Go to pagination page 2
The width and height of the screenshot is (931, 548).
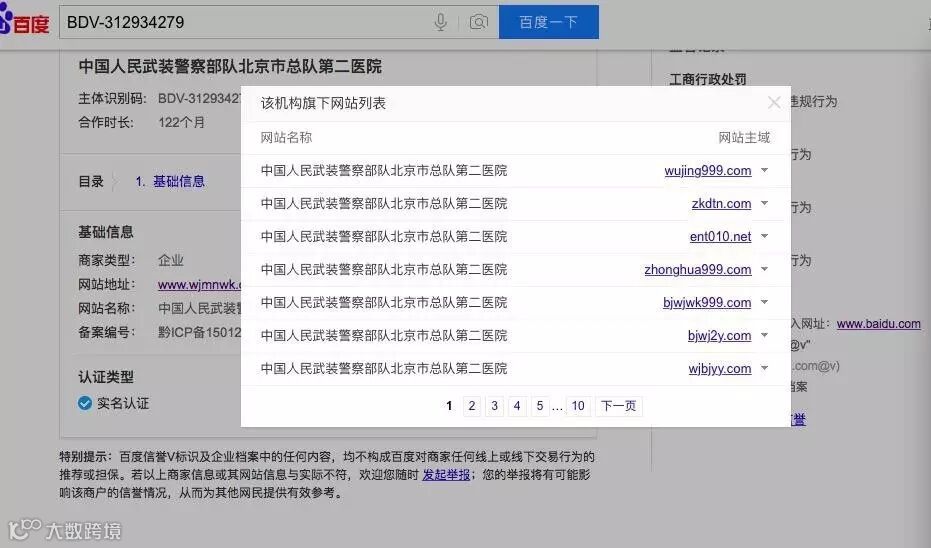[471, 406]
